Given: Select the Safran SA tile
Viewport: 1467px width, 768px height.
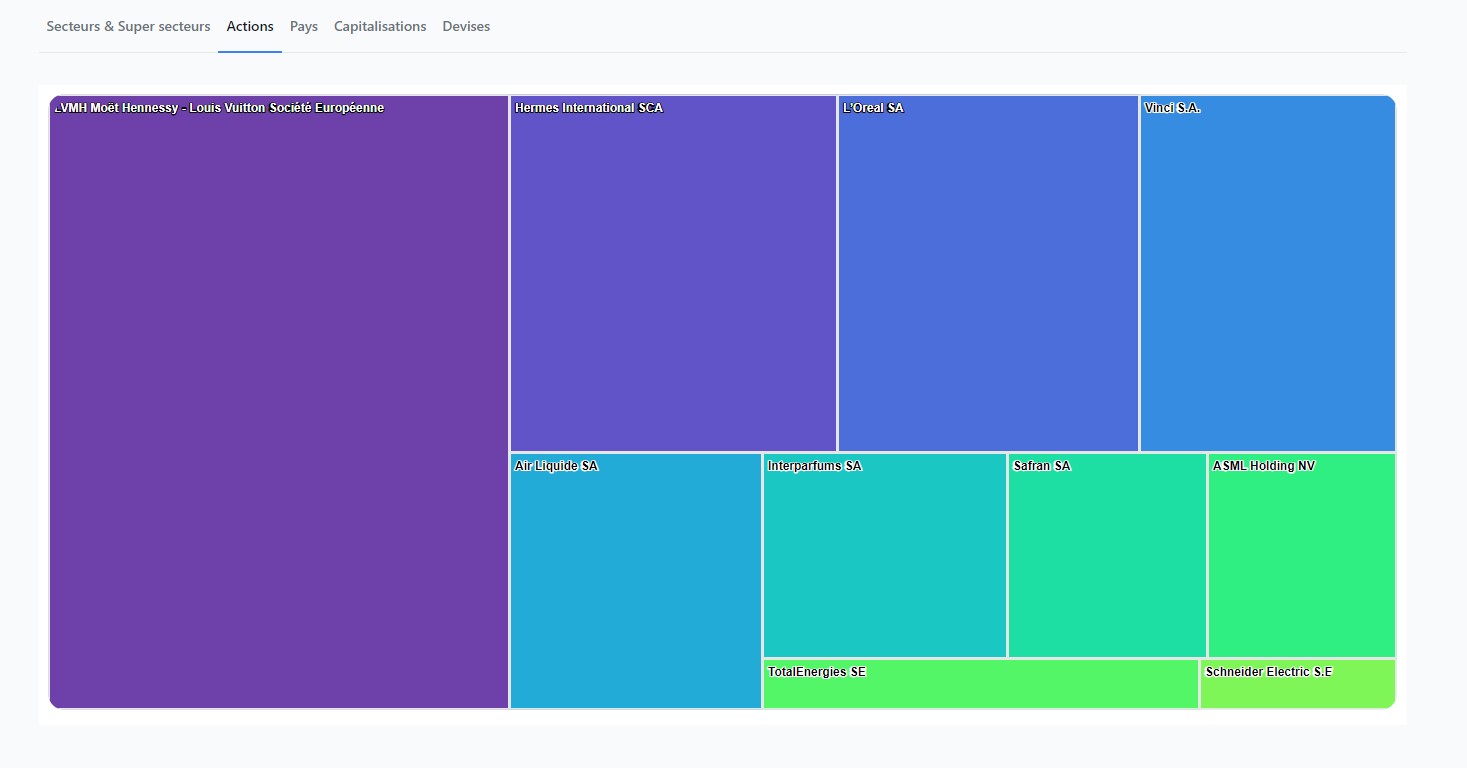Looking at the screenshot, I should pos(1107,555).
